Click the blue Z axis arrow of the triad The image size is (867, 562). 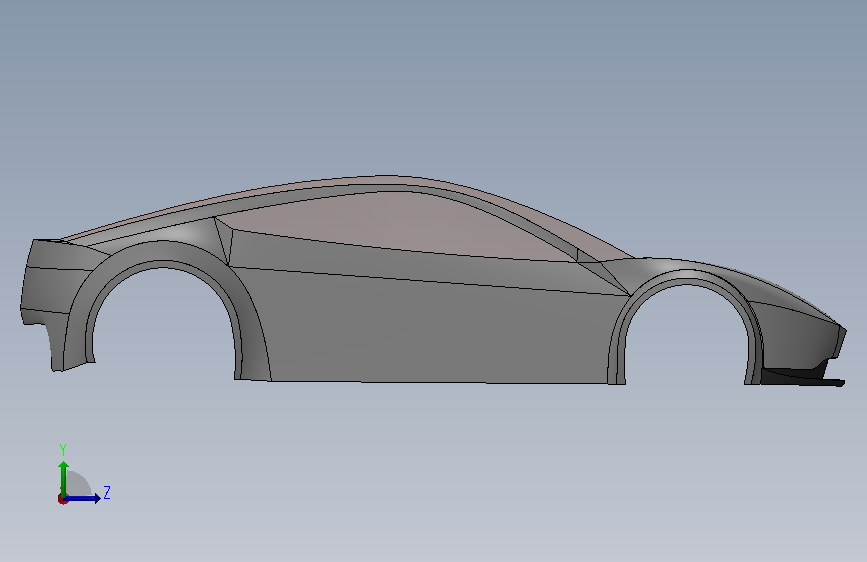click(83, 498)
